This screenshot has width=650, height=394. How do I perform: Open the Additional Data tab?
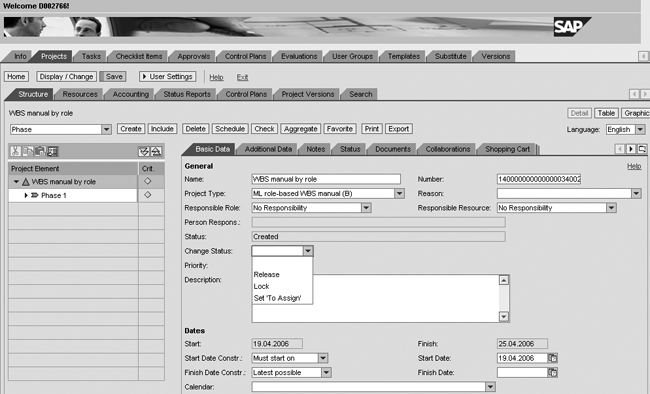[268, 149]
